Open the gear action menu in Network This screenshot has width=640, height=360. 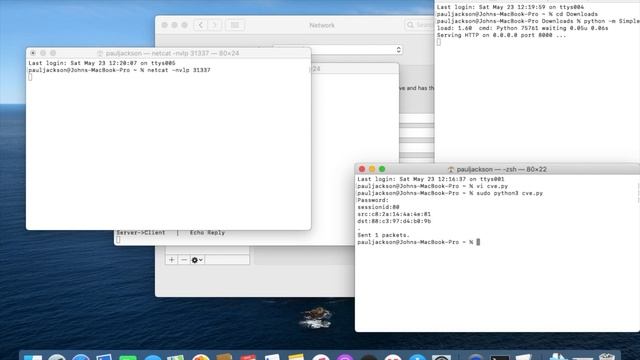pos(197,260)
